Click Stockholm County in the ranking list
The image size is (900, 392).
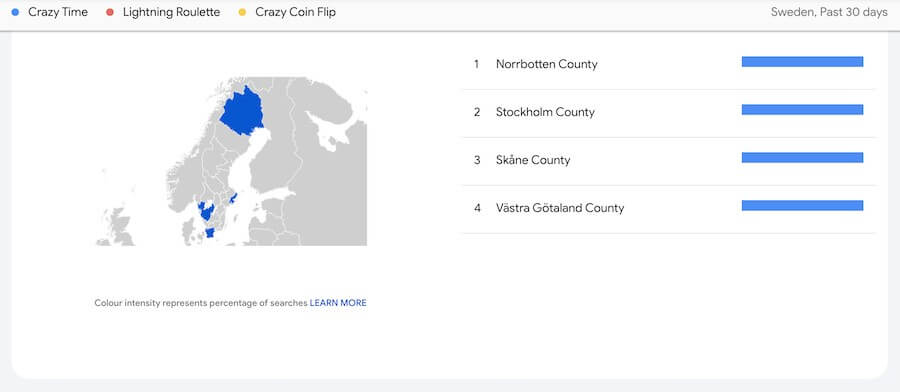coord(545,112)
